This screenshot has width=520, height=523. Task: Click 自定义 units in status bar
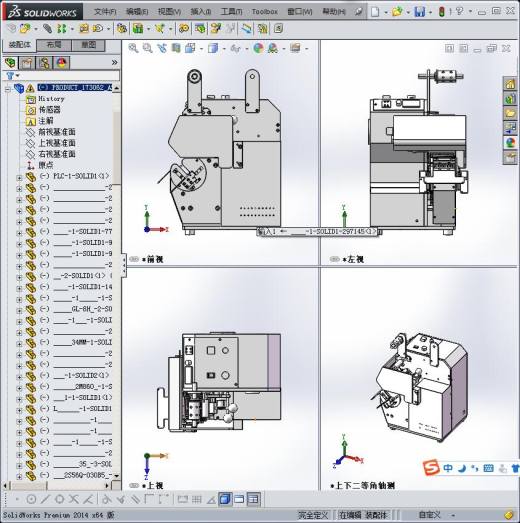point(430,515)
